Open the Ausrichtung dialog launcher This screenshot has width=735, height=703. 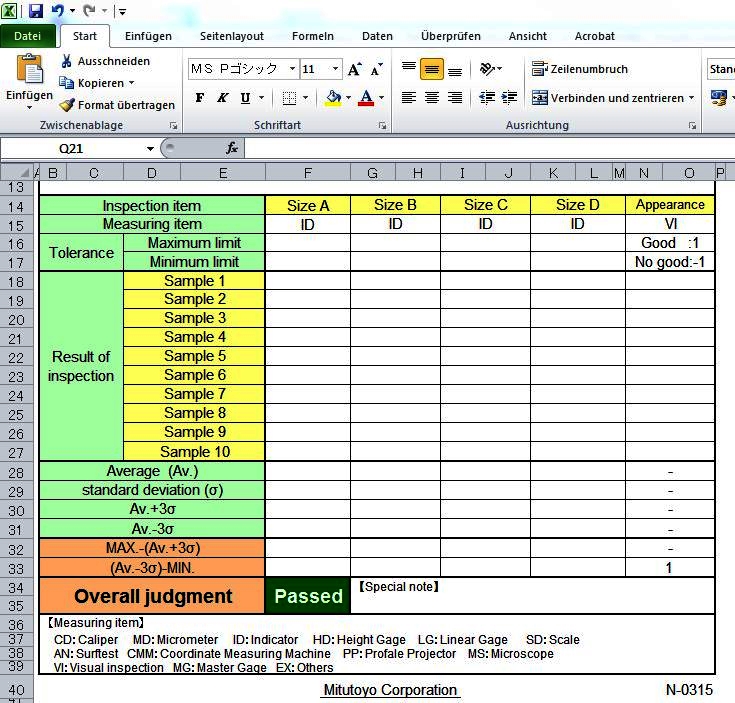(x=692, y=126)
